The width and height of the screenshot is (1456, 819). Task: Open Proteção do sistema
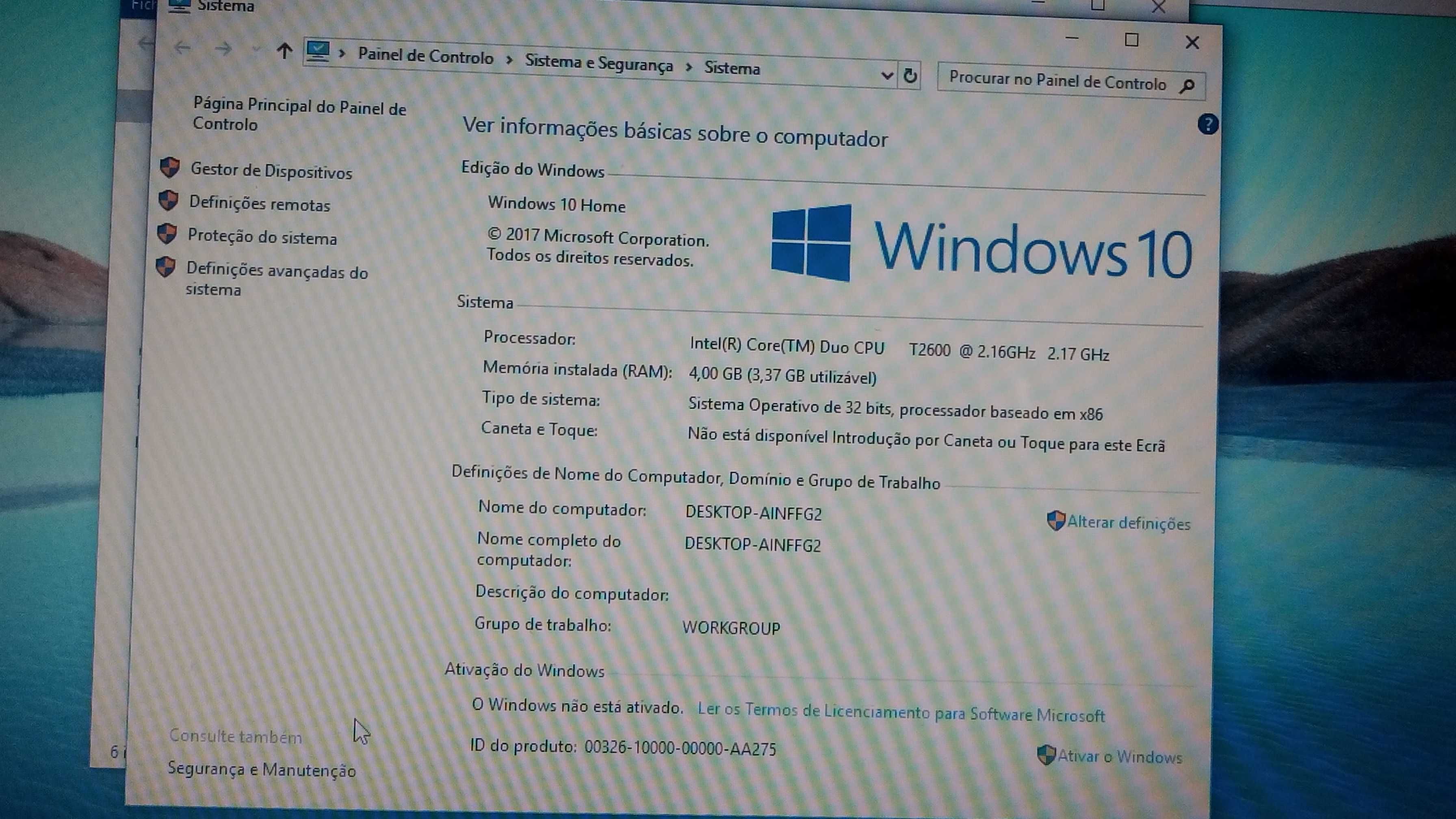[262, 237]
